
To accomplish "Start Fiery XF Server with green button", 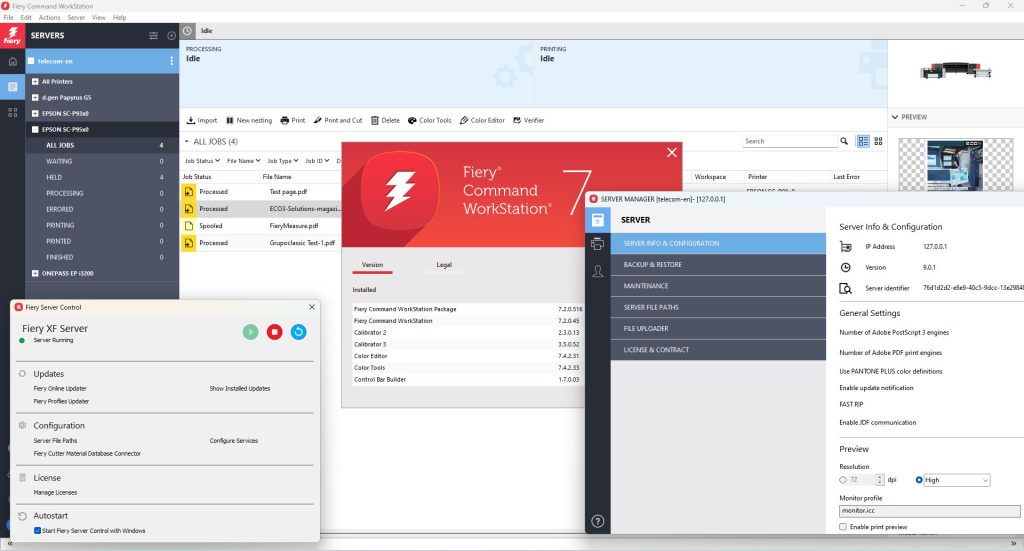I will pos(251,332).
